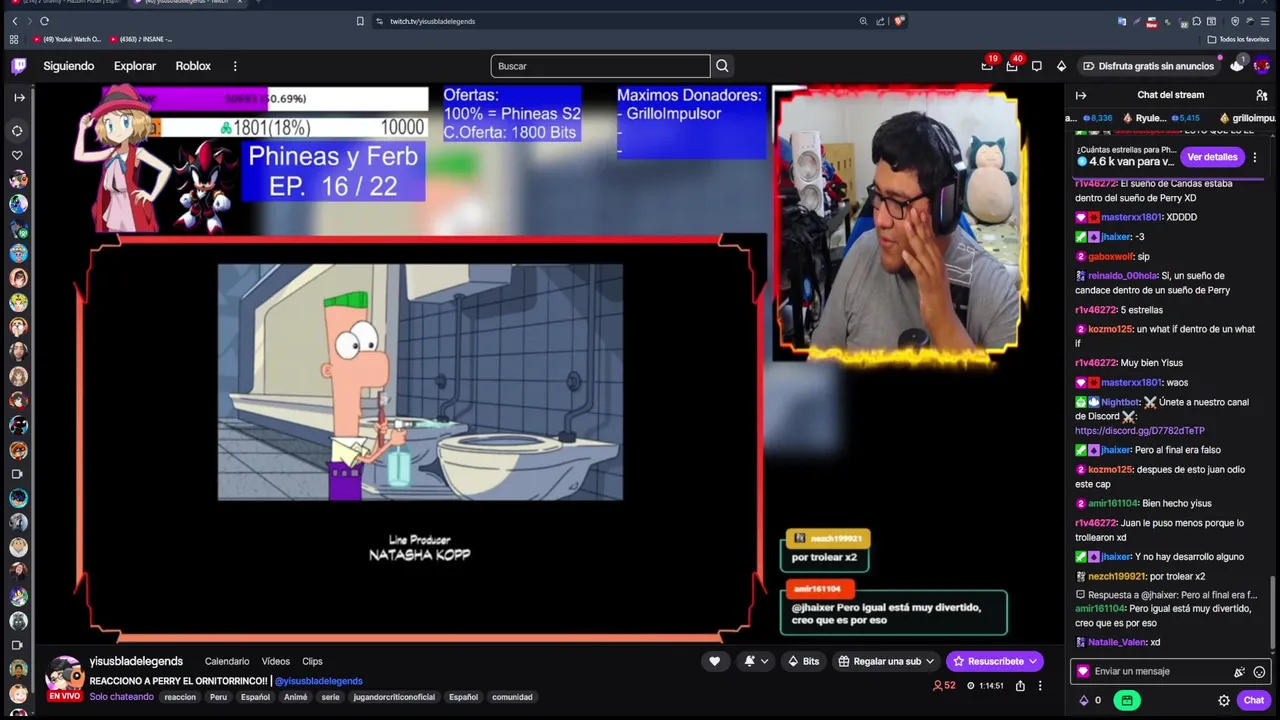
Task: Open the Twitch home logo
Action: [x=19, y=66]
